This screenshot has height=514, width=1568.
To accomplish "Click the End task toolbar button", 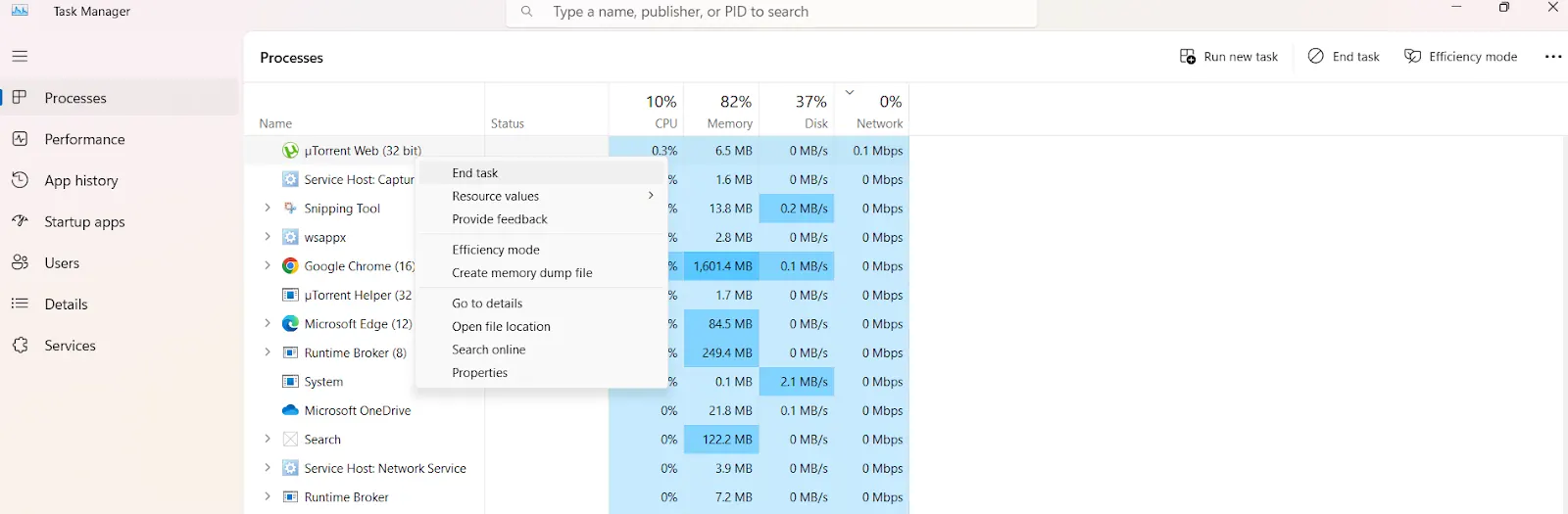I will coord(1344,57).
